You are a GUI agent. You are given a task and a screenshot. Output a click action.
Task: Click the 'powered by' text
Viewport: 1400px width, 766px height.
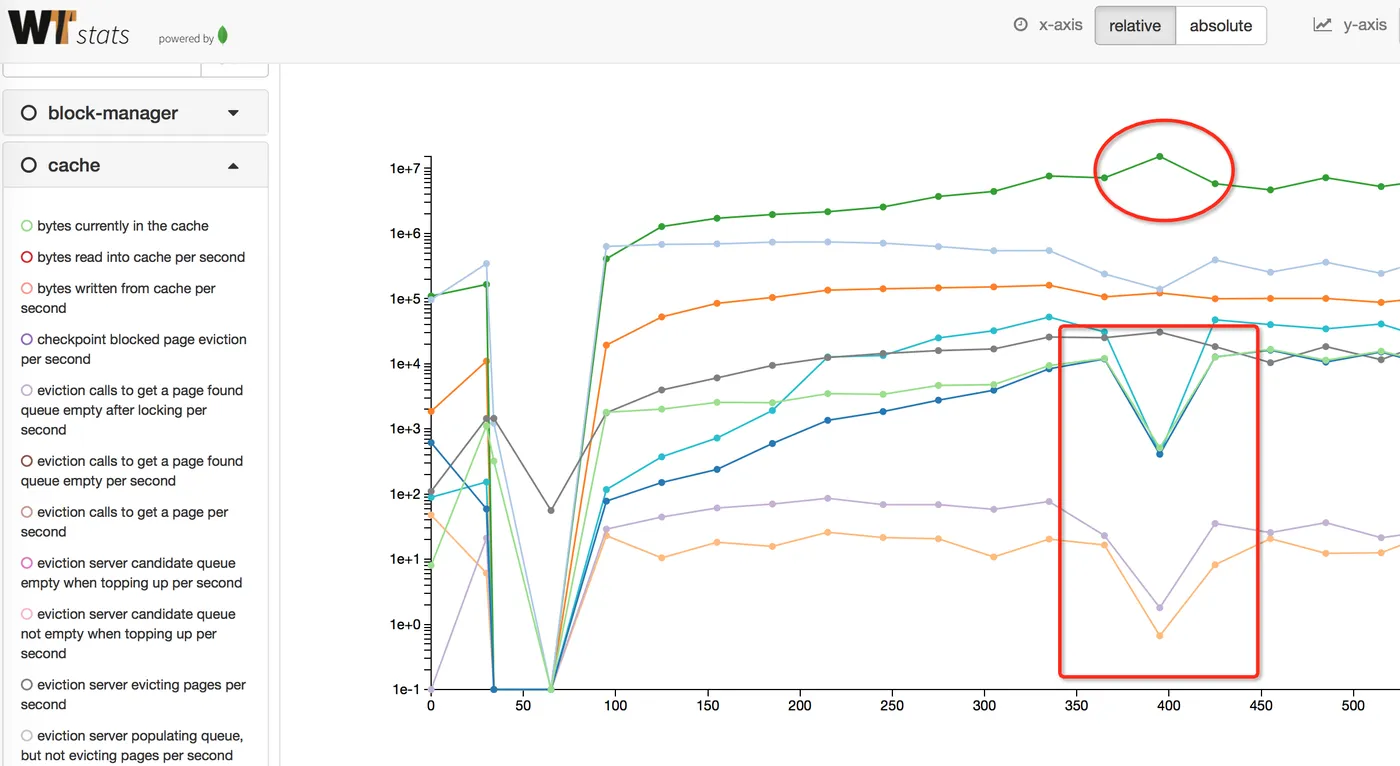186,39
